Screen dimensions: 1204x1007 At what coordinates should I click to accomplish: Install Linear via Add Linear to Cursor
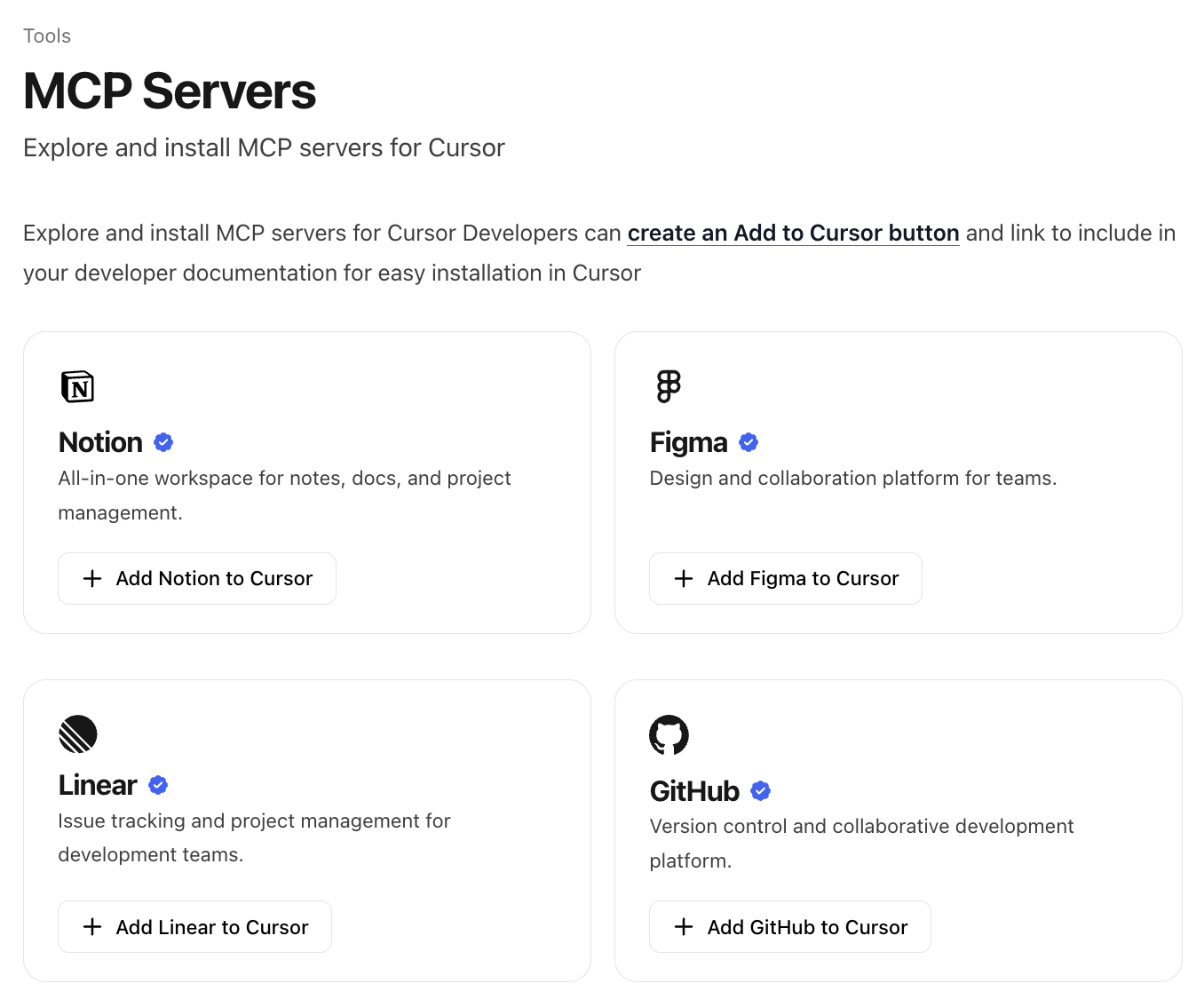click(194, 926)
